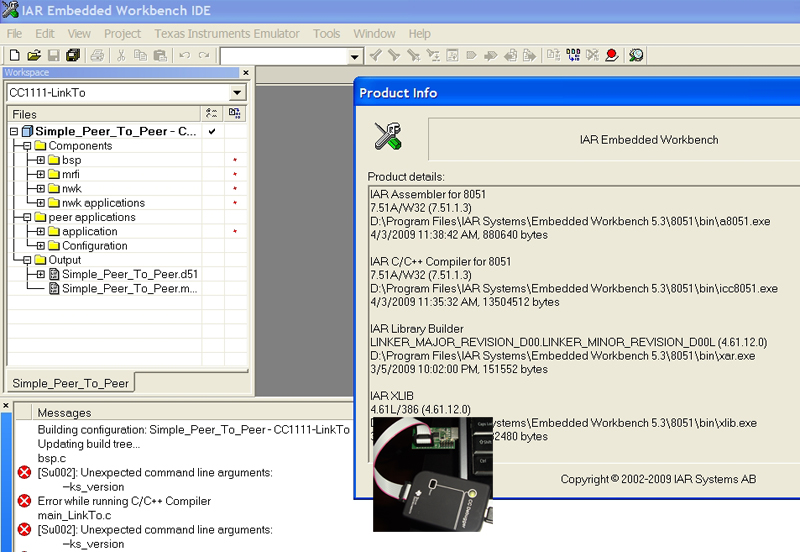
Task: Click the Copy toolbar icon
Action: (x=140, y=55)
